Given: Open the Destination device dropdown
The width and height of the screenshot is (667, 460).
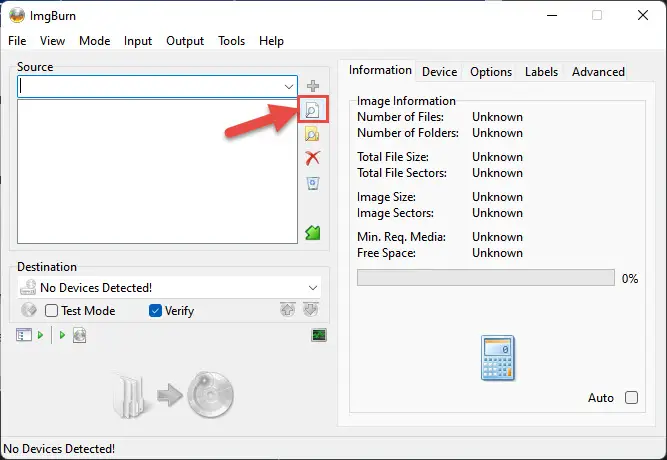Looking at the screenshot, I should click(313, 288).
